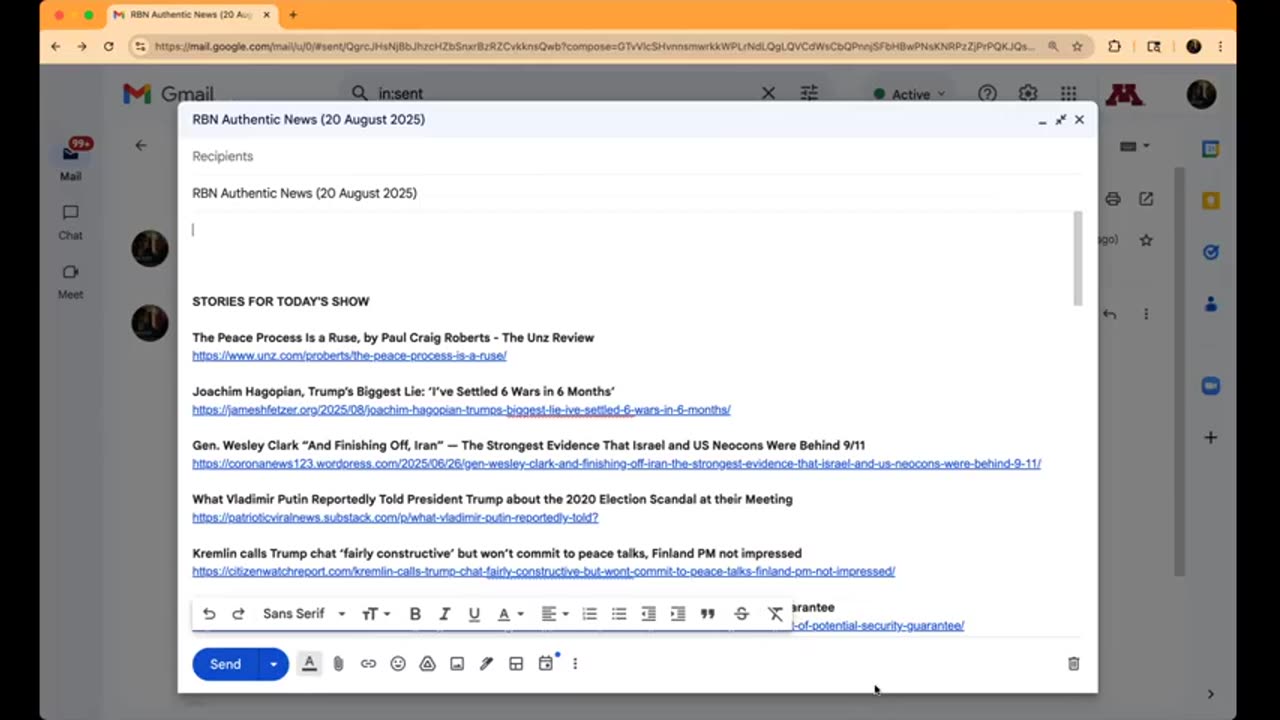The height and width of the screenshot is (720, 1280).
Task: Toggle italic formatting
Action: click(445, 614)
